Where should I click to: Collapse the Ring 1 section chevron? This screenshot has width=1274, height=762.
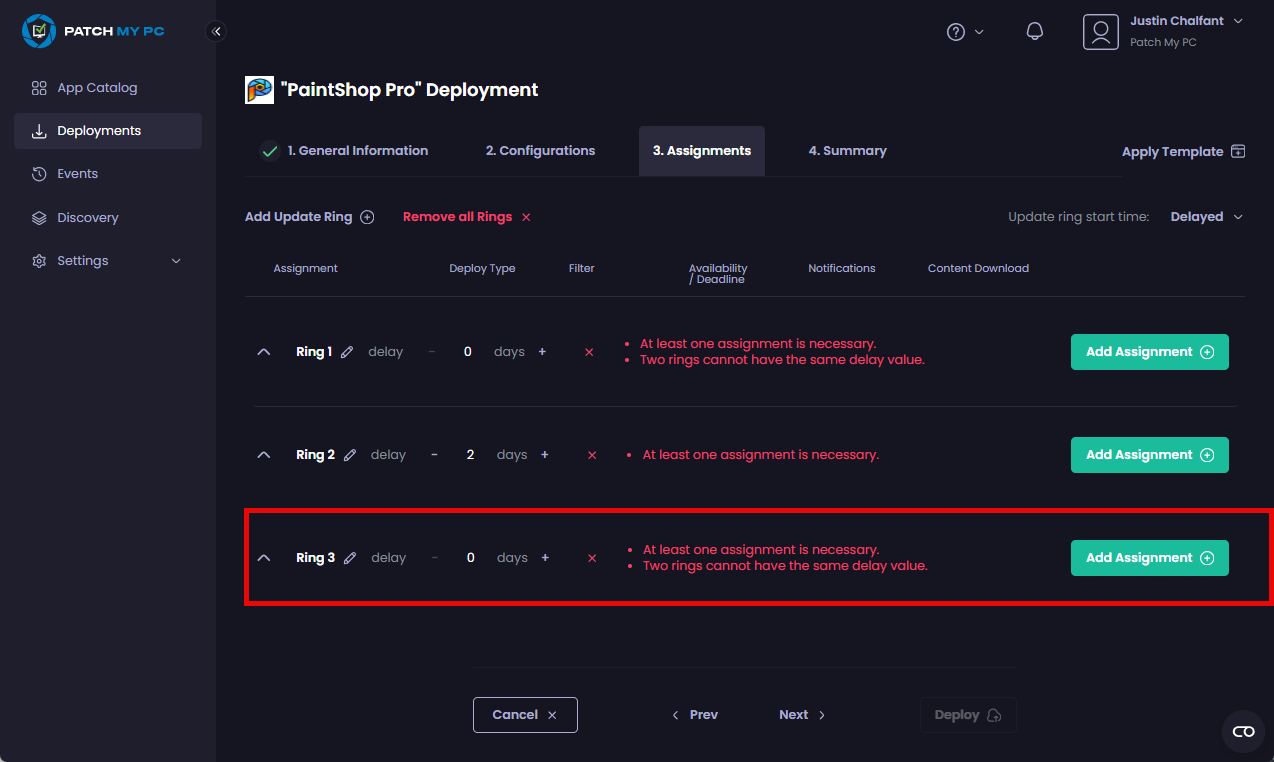click(x=264, y=352)
